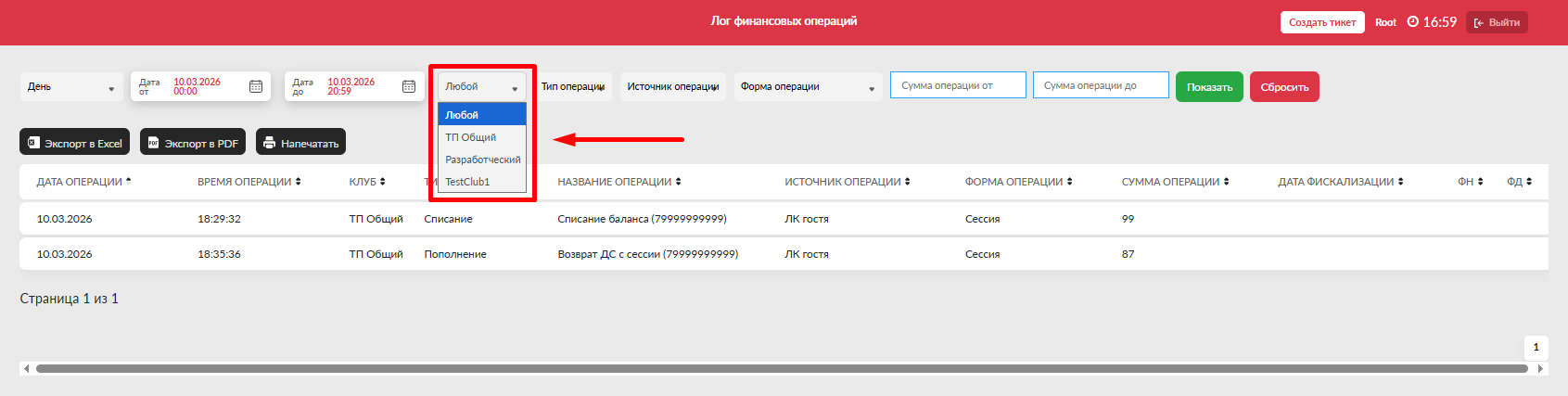Click sort arrows on Время операции column
This screenshot has width=1568, height=396.
click(x=298, y=182)
